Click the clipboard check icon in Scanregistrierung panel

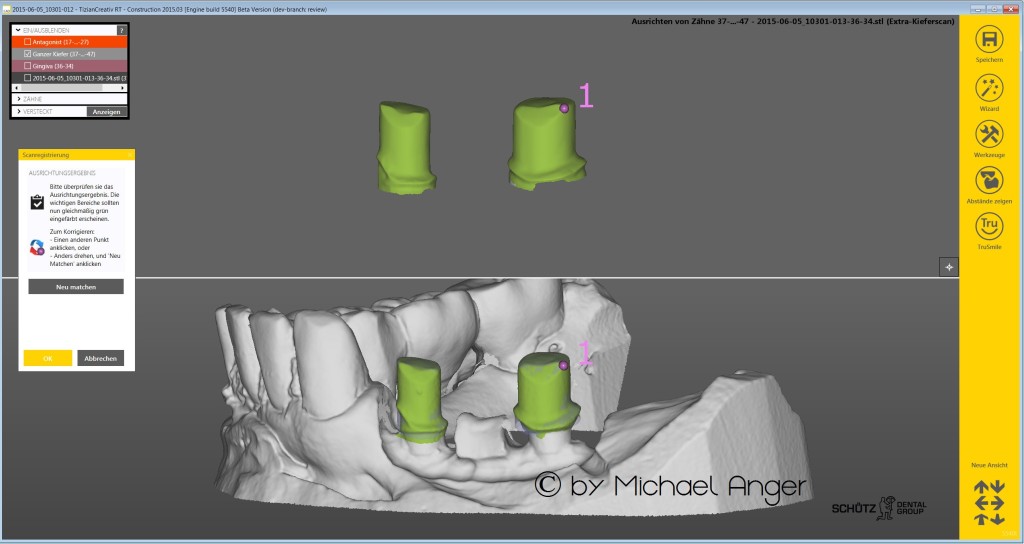tap(37, 202)
